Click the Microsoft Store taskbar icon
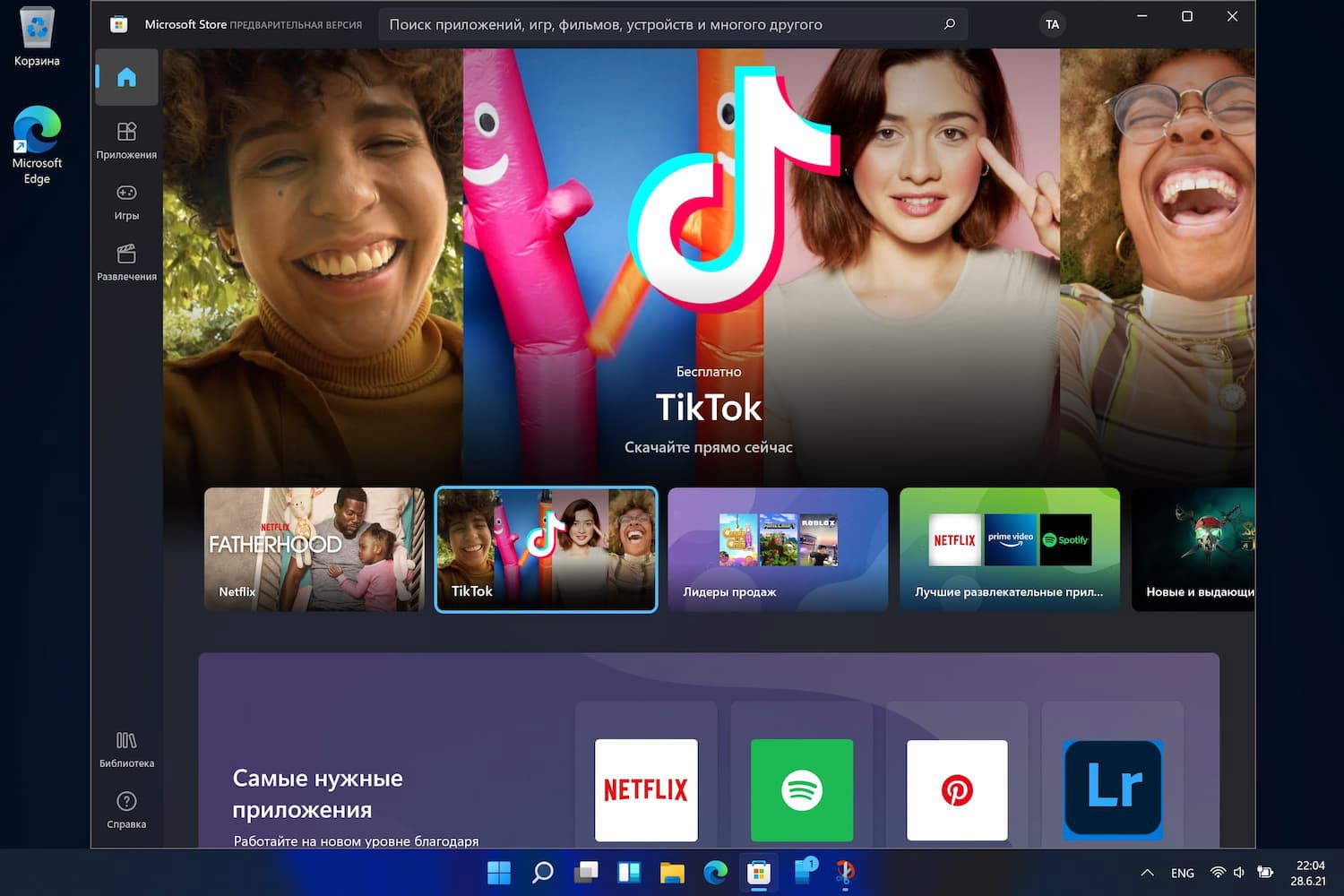Screen dimensions: 1344x896 click(x=759, y=872)
